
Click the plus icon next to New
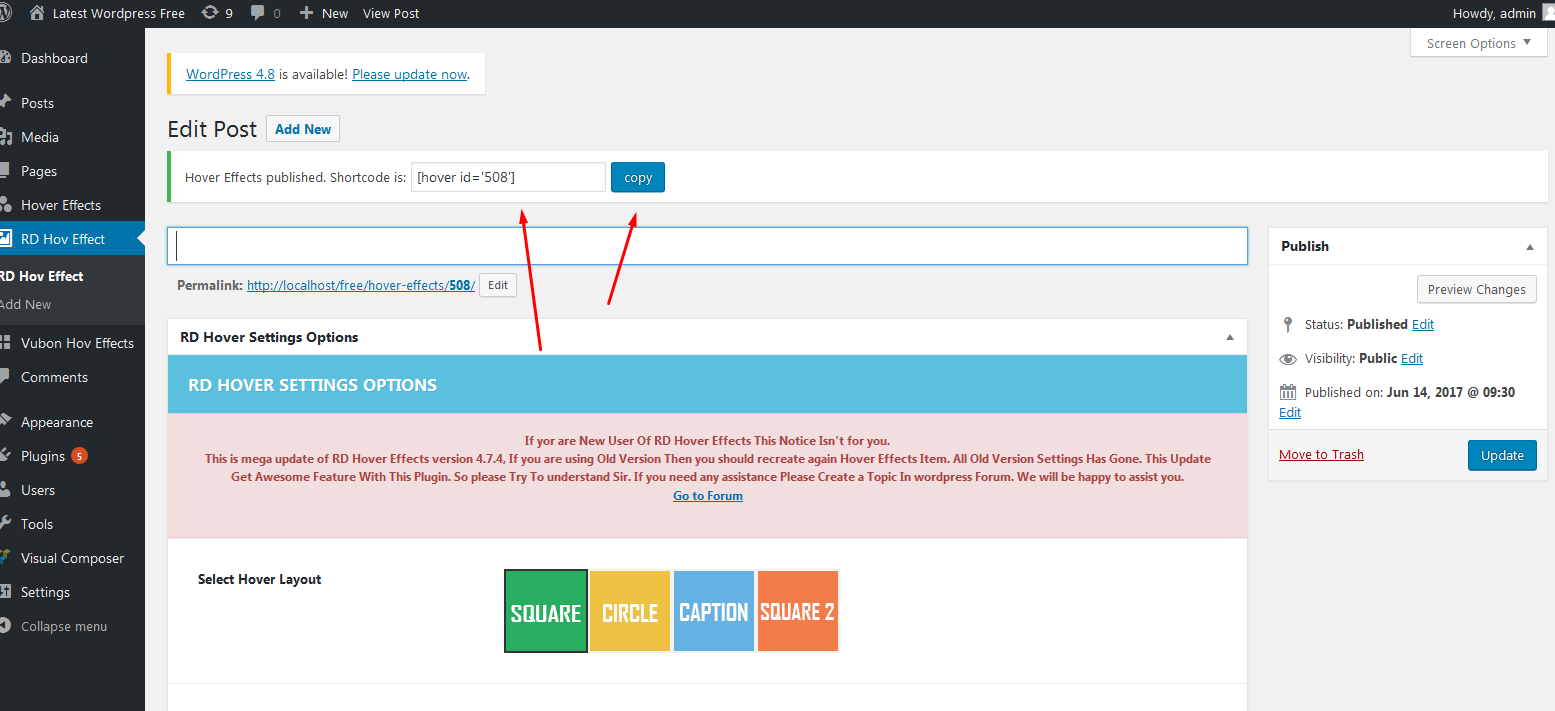click(x=306, y=13)
